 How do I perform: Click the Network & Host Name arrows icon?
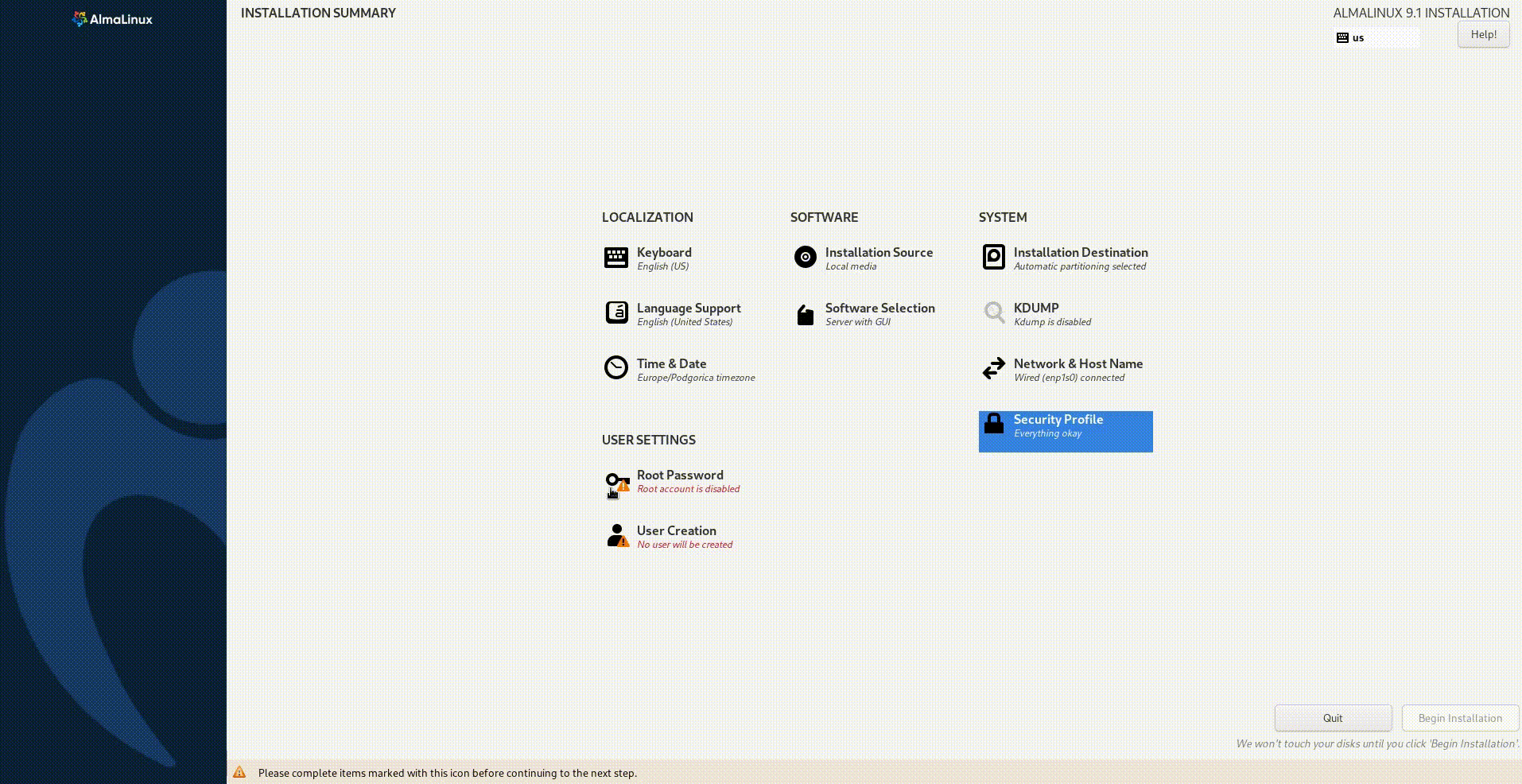tap(993, 369)
